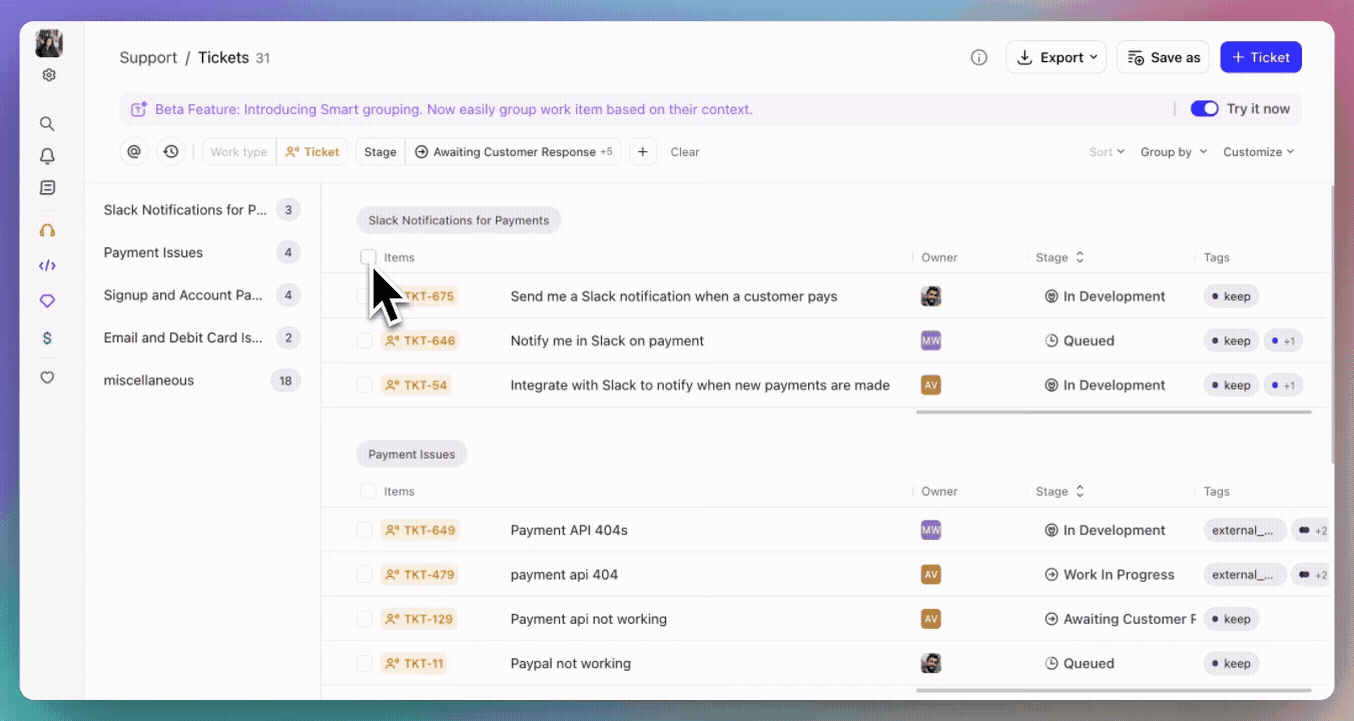Clear all filters
The image size is (1354, 721).
coord(685,152)
